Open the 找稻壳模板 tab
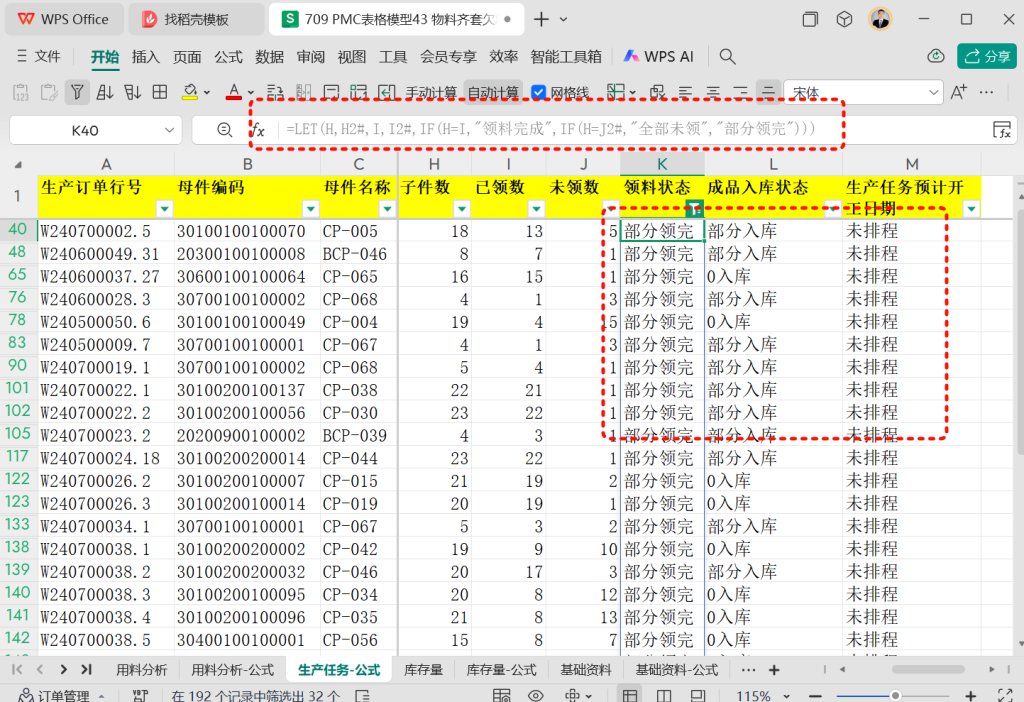 [x=196, y=20]
